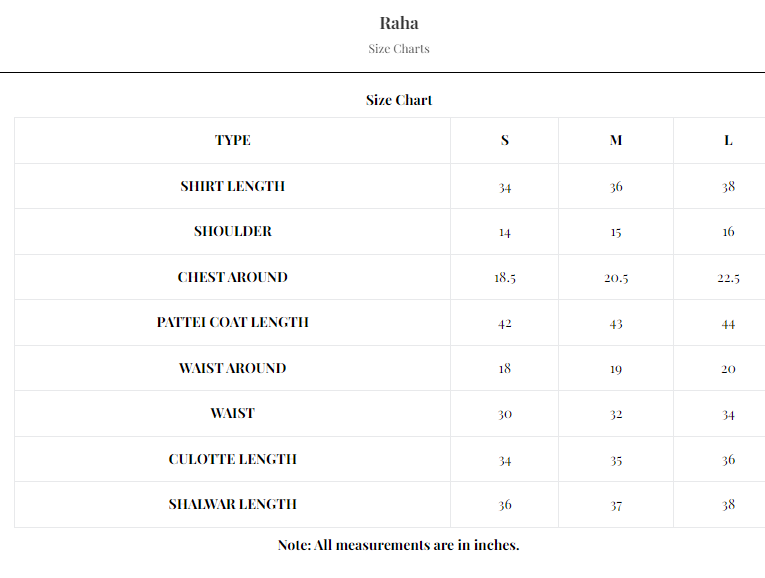765x578 pixels.
Task: Select the L size column header
Action: 728,140
